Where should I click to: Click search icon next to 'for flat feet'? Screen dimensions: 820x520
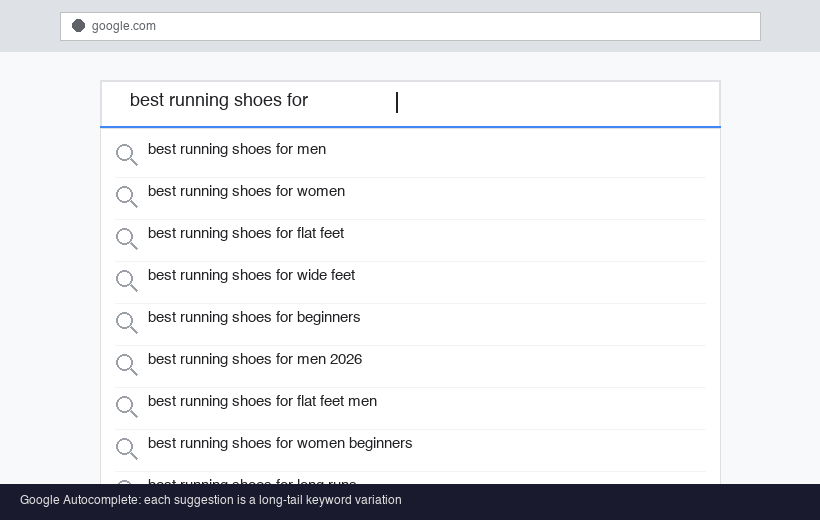pyautogui.click(x=127, y=239)
